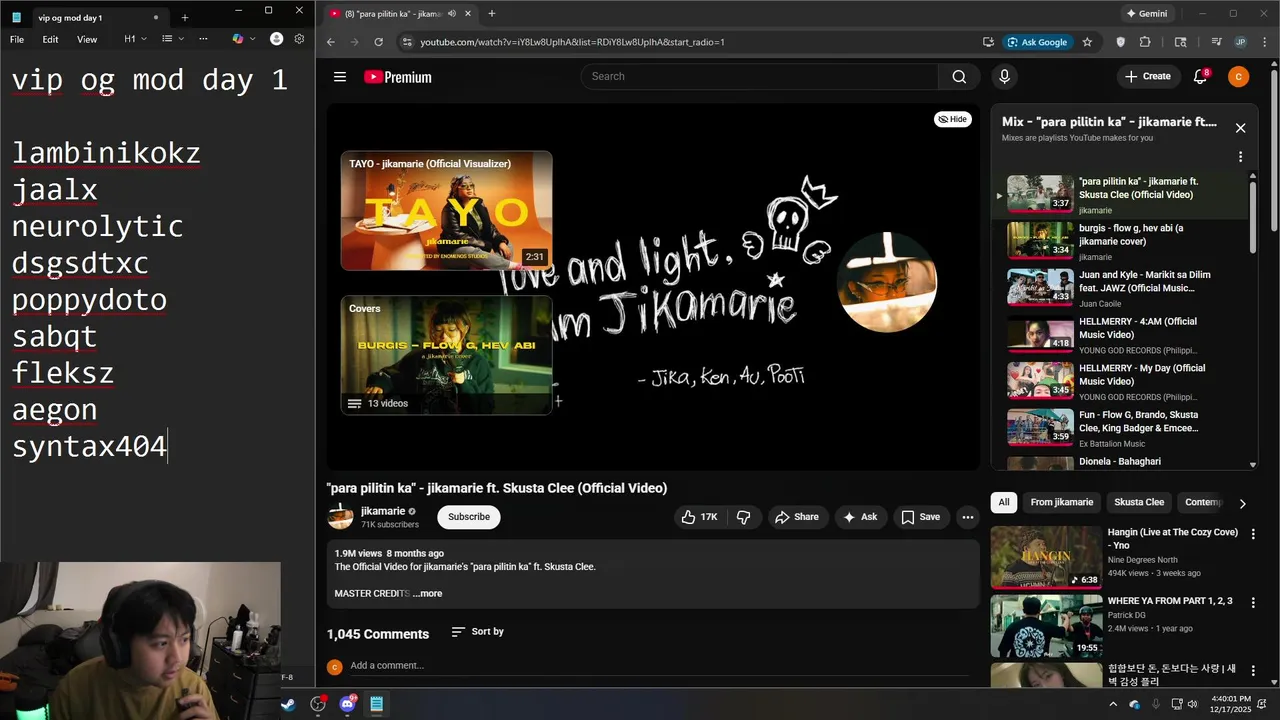The width and height of the screenshot is (1280, 720).
Task: Open more actions ellipsis below video
Action: (967, 517)
